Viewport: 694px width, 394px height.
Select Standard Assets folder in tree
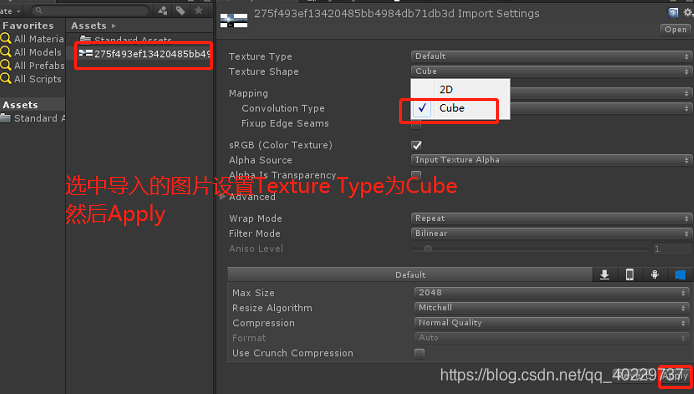[x=33, y=118]
